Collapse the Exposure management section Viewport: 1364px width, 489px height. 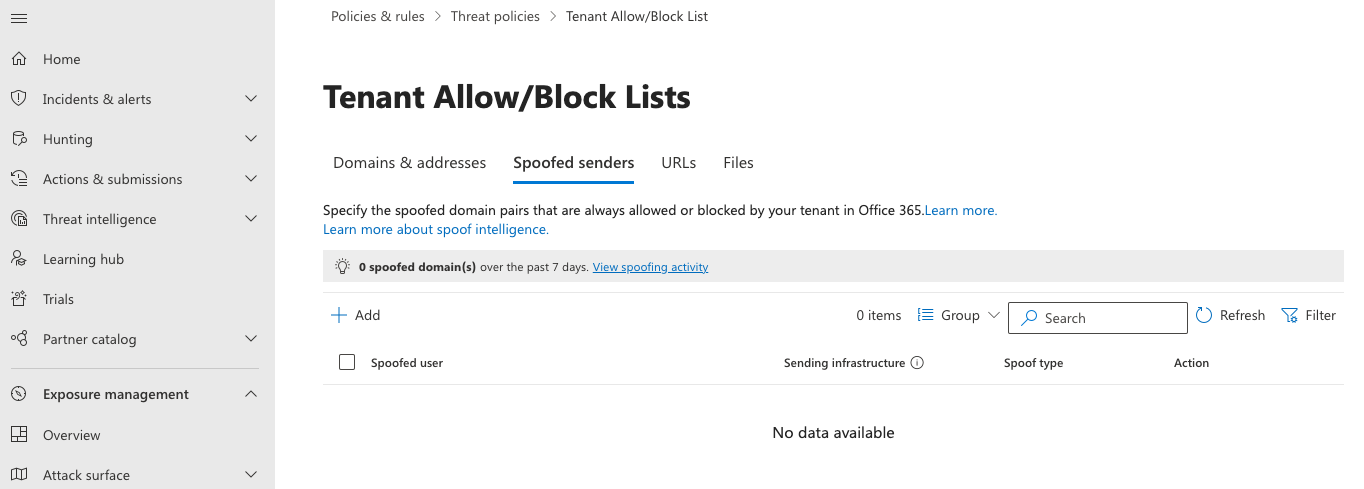click(251, 394)
